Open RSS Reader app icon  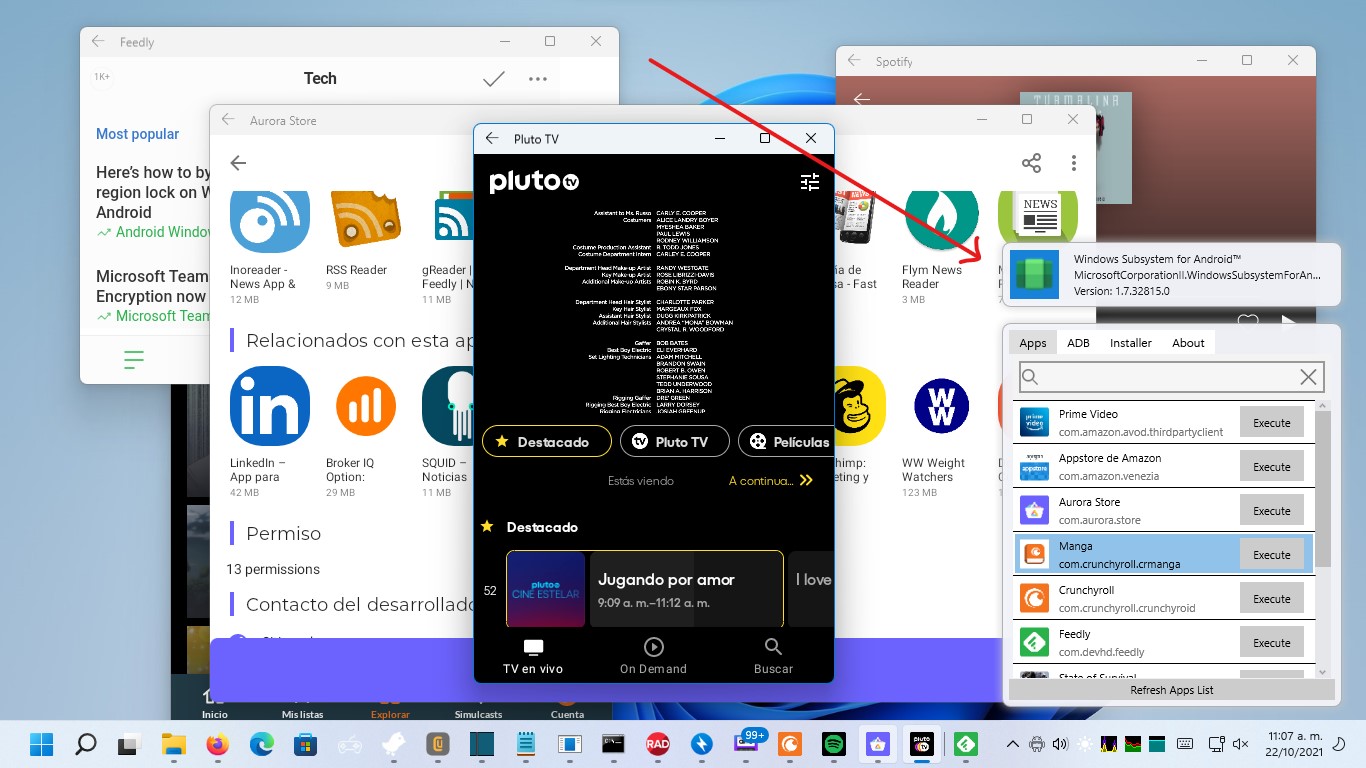(x=366, y=222)
